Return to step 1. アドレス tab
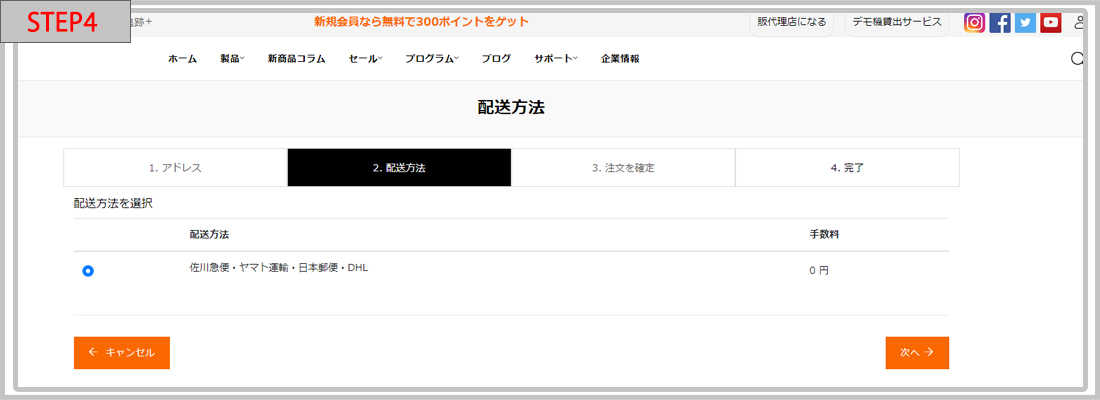The height and width of the screenshot is (400, 1100). point(175,168)
